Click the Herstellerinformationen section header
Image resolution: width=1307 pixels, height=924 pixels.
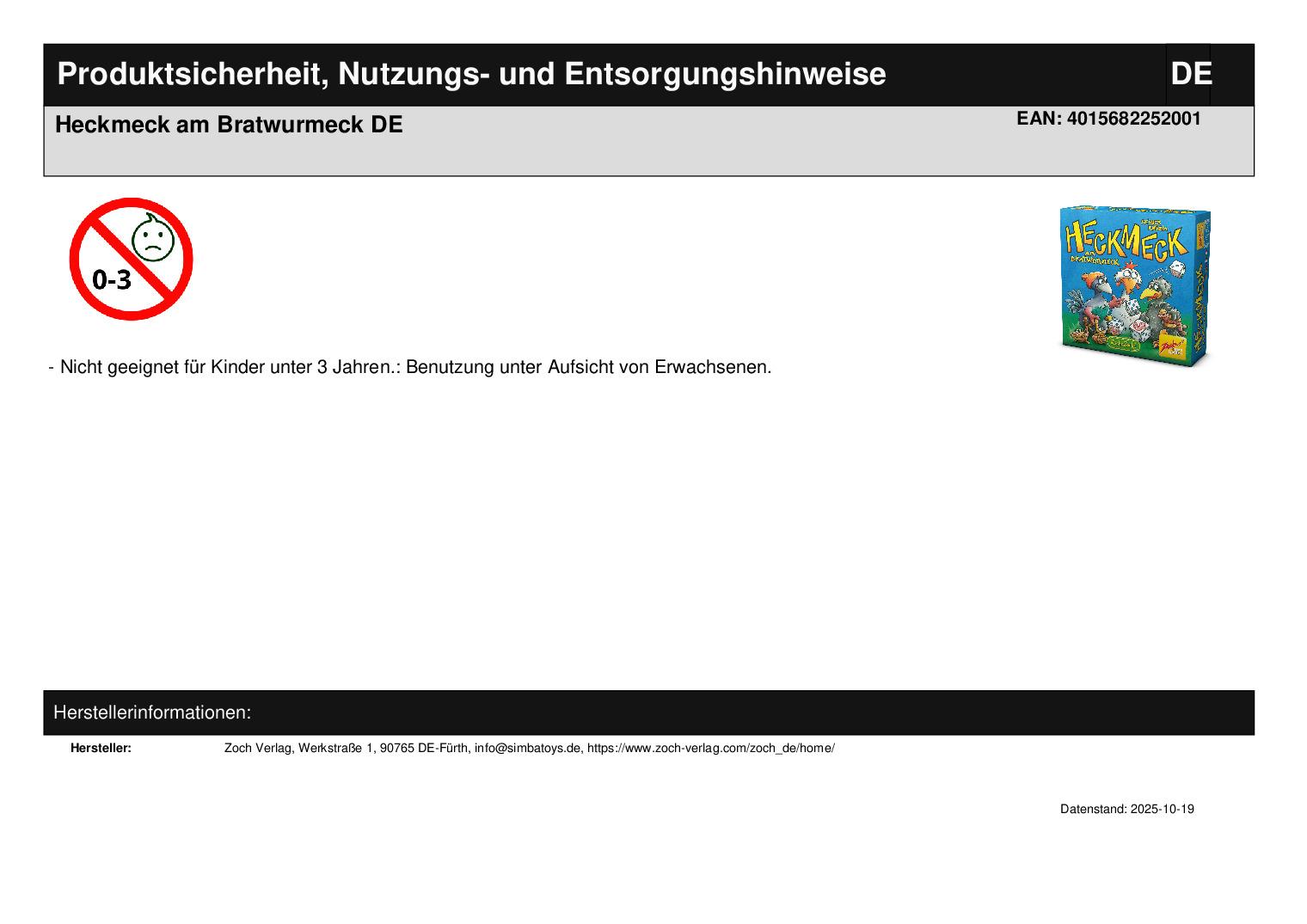[152, 713]
